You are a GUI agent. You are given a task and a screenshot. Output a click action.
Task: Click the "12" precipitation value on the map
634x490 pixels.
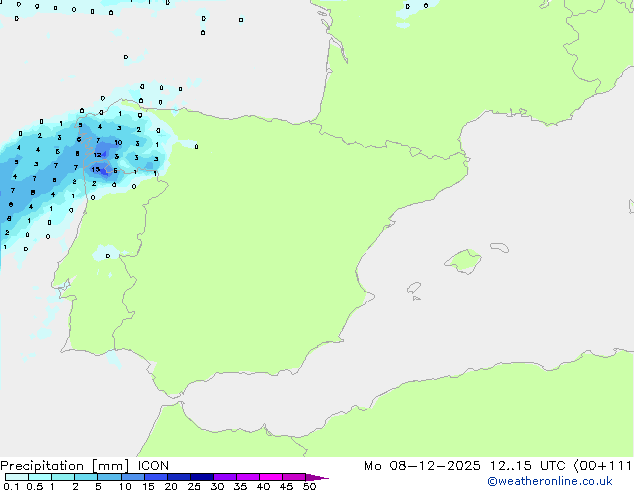(x=97, y=155)
